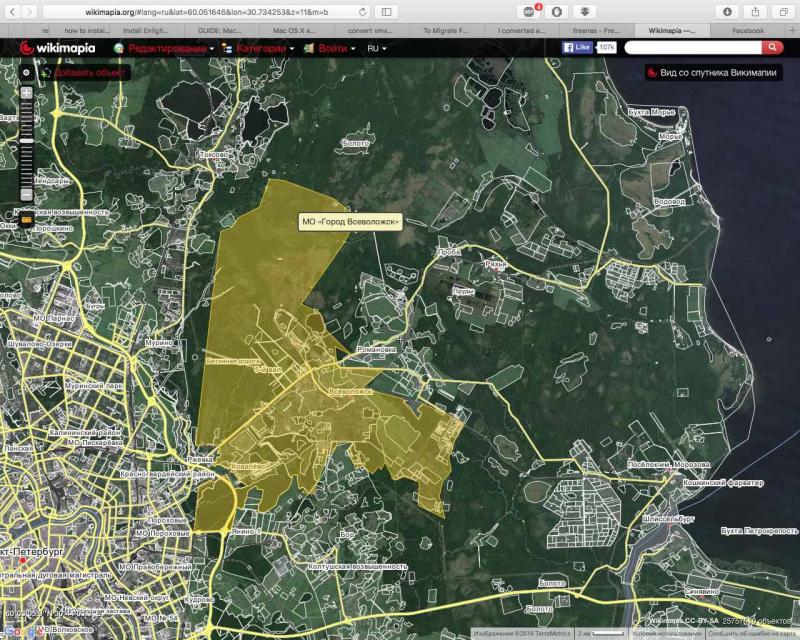Click the Wikimapia search input field
800x640 pixels.
[693, 47]
